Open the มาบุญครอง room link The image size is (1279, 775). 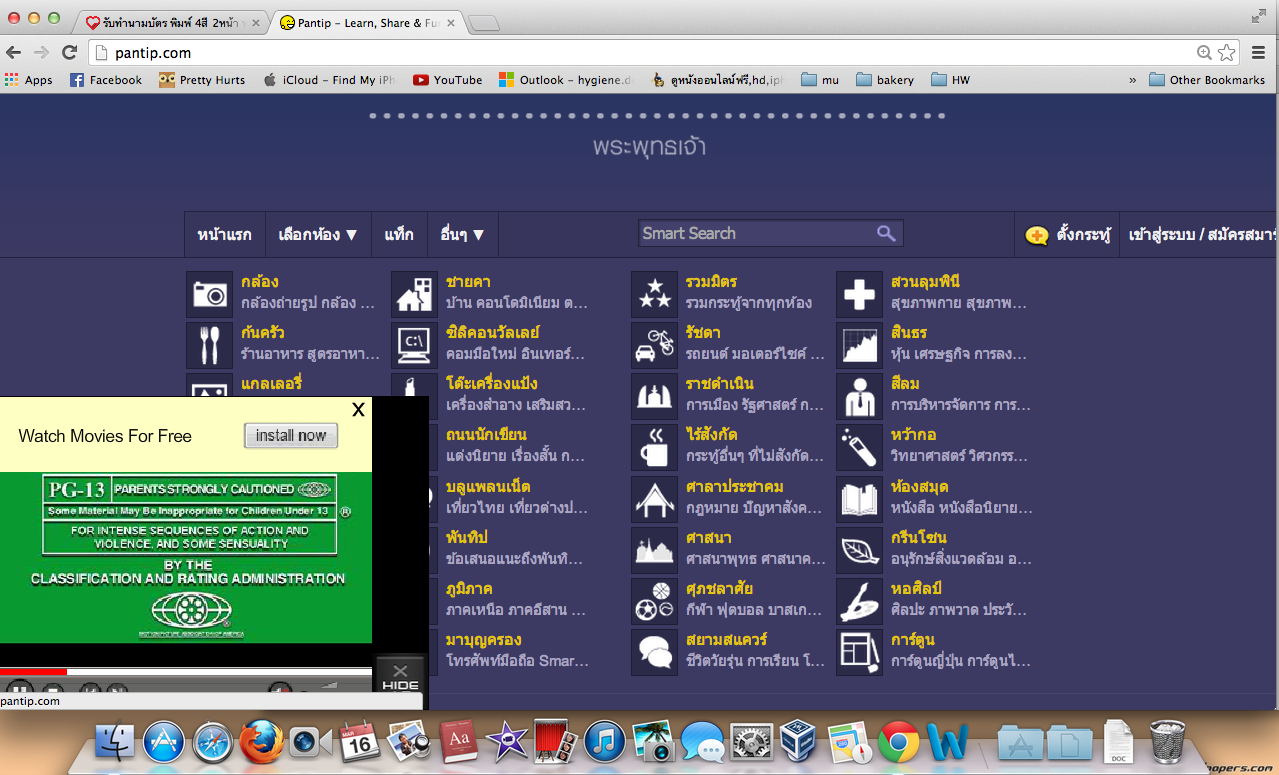[x=484, y=640]
